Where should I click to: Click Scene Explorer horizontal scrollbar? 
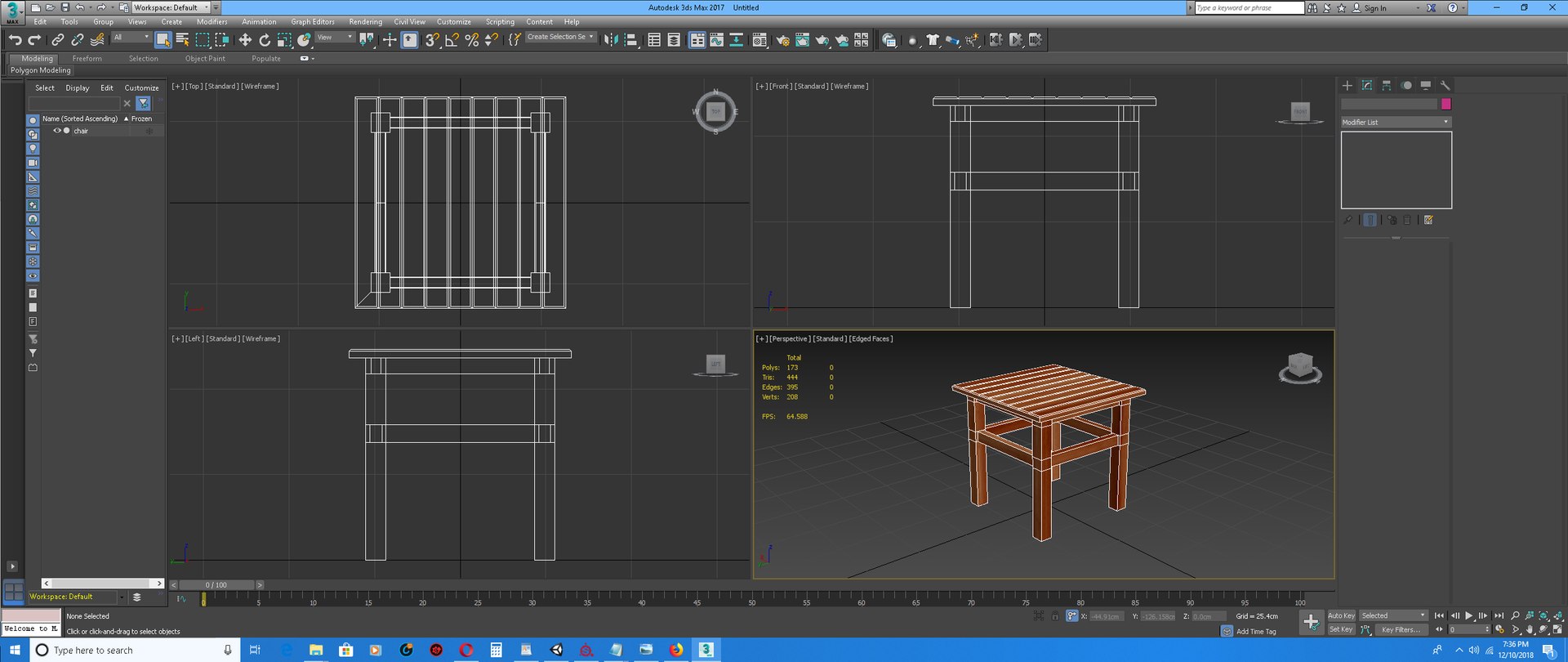tap(103, 583)
